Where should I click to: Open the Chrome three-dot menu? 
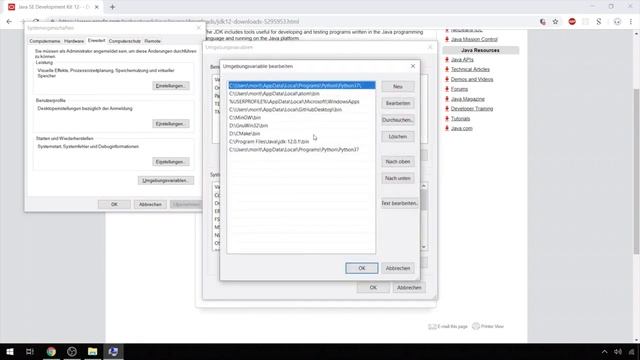(631, 22)
